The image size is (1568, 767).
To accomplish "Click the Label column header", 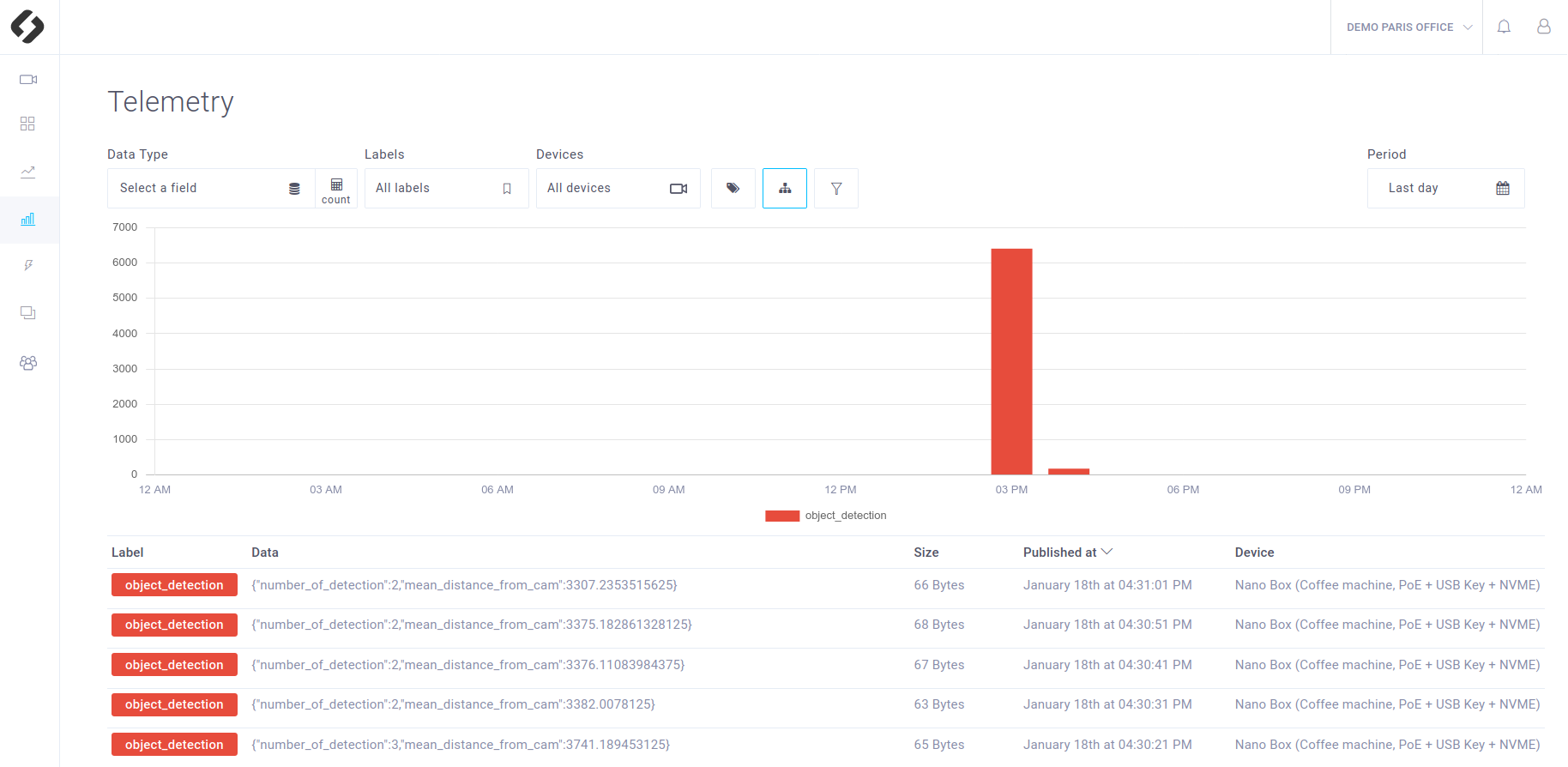I will coord(128,553).
